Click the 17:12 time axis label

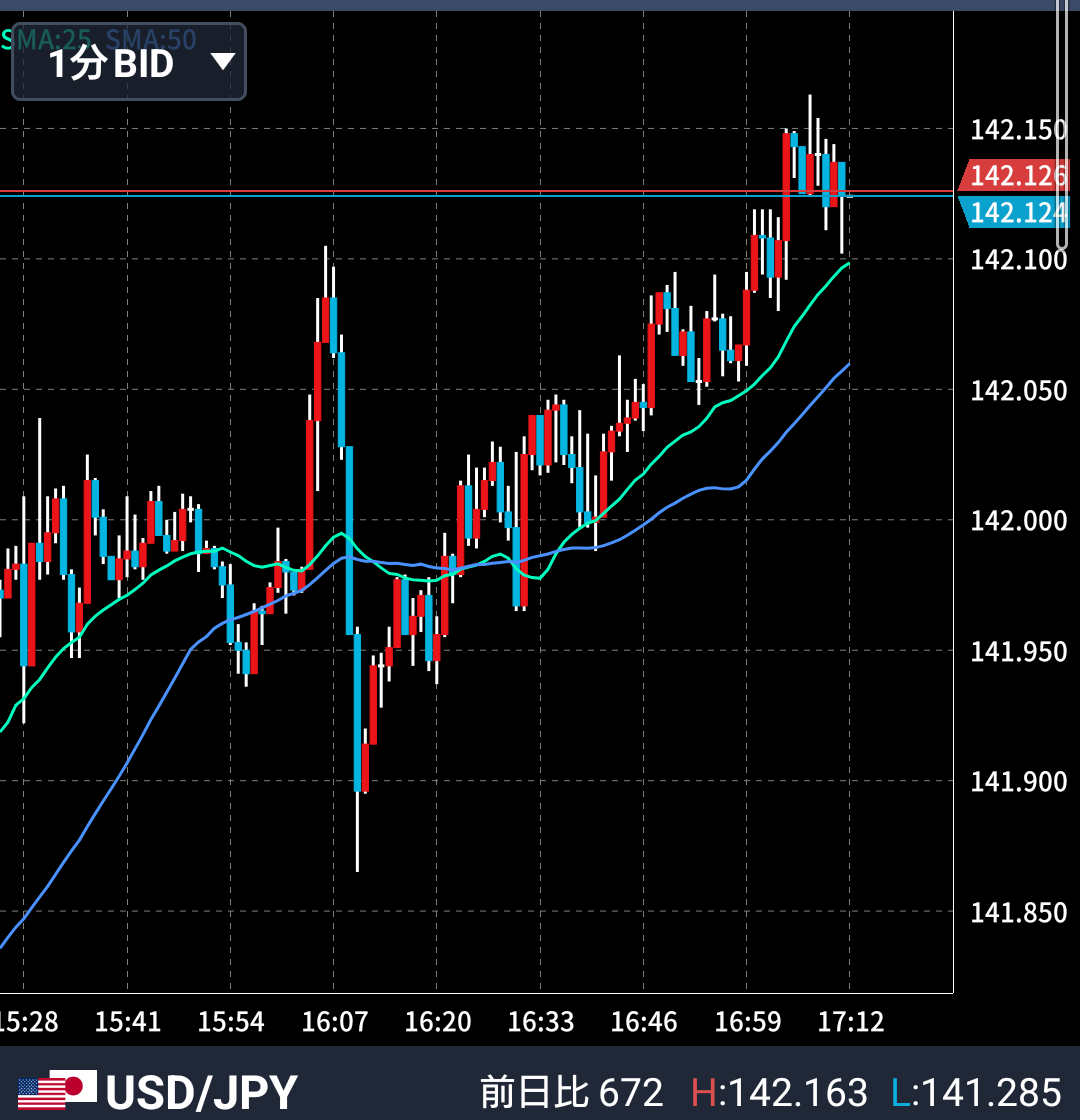pos(851,1021)
